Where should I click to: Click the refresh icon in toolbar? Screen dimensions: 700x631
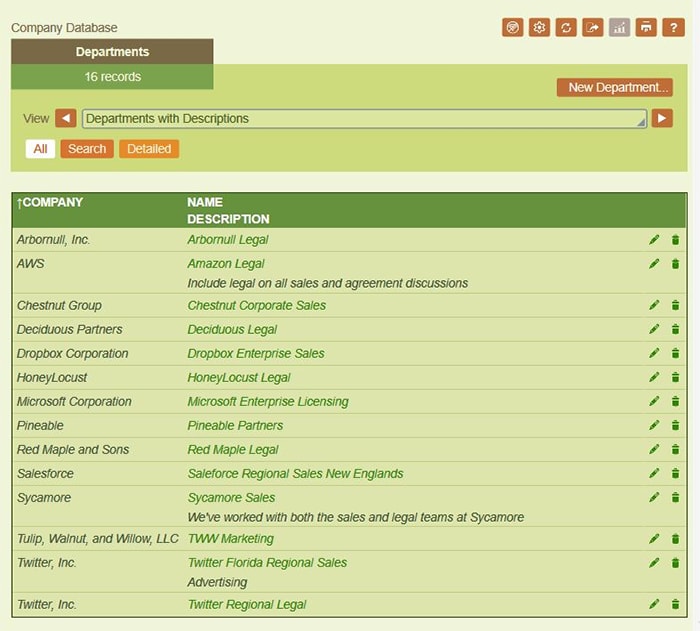click(567, 27)
